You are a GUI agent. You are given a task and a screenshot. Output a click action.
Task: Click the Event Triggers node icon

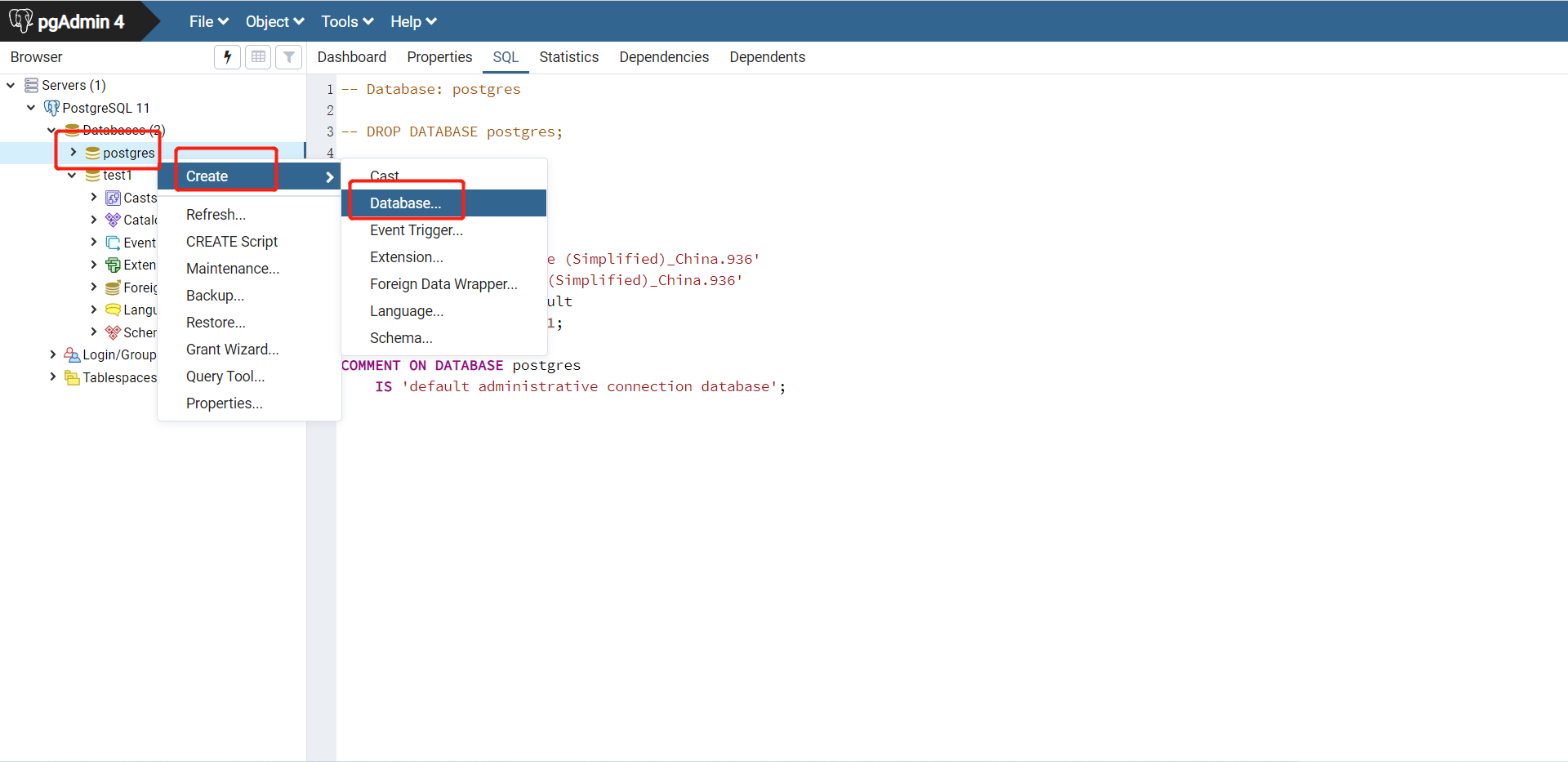click(x=113, y=243)
